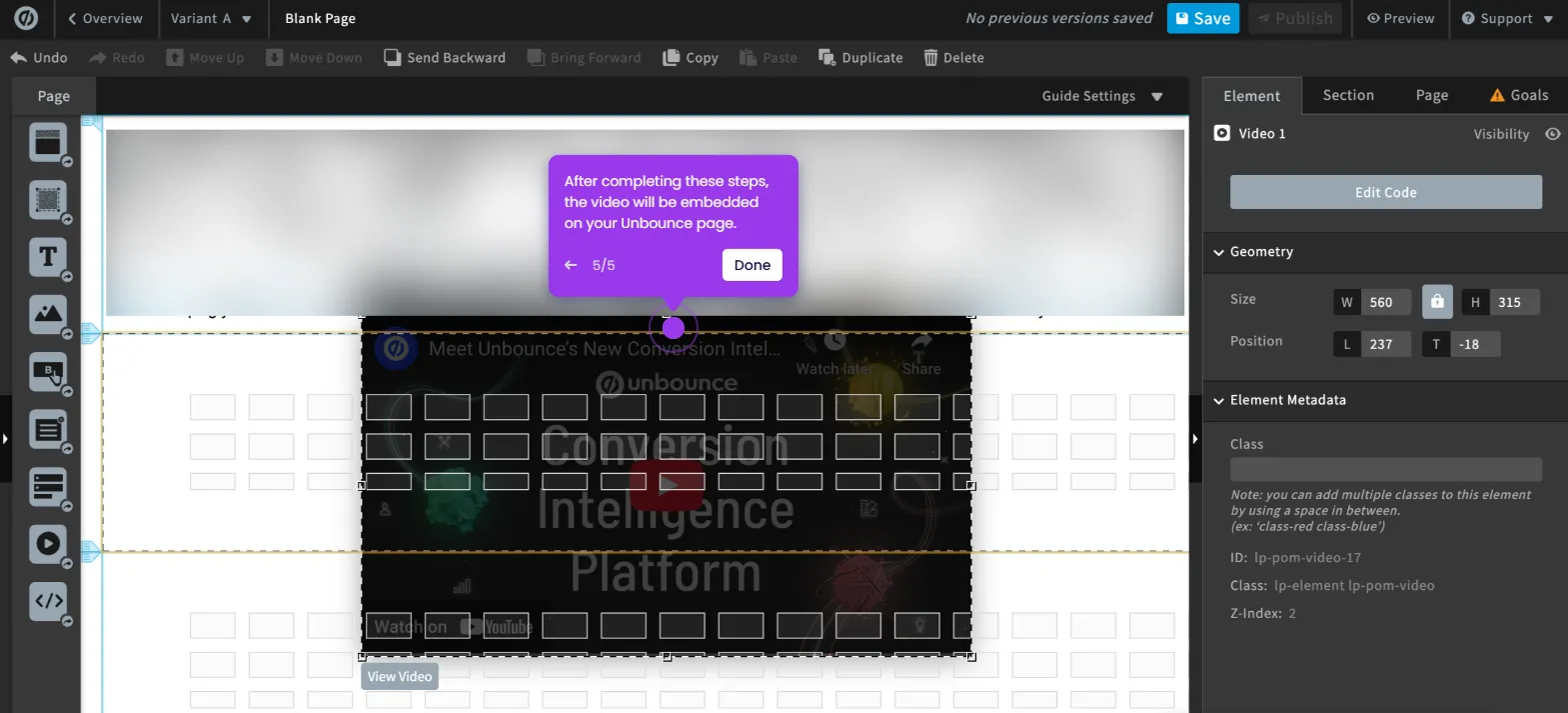Switch to the Element tab
The image size is (1568, 713).
(x=1251, y=96)
